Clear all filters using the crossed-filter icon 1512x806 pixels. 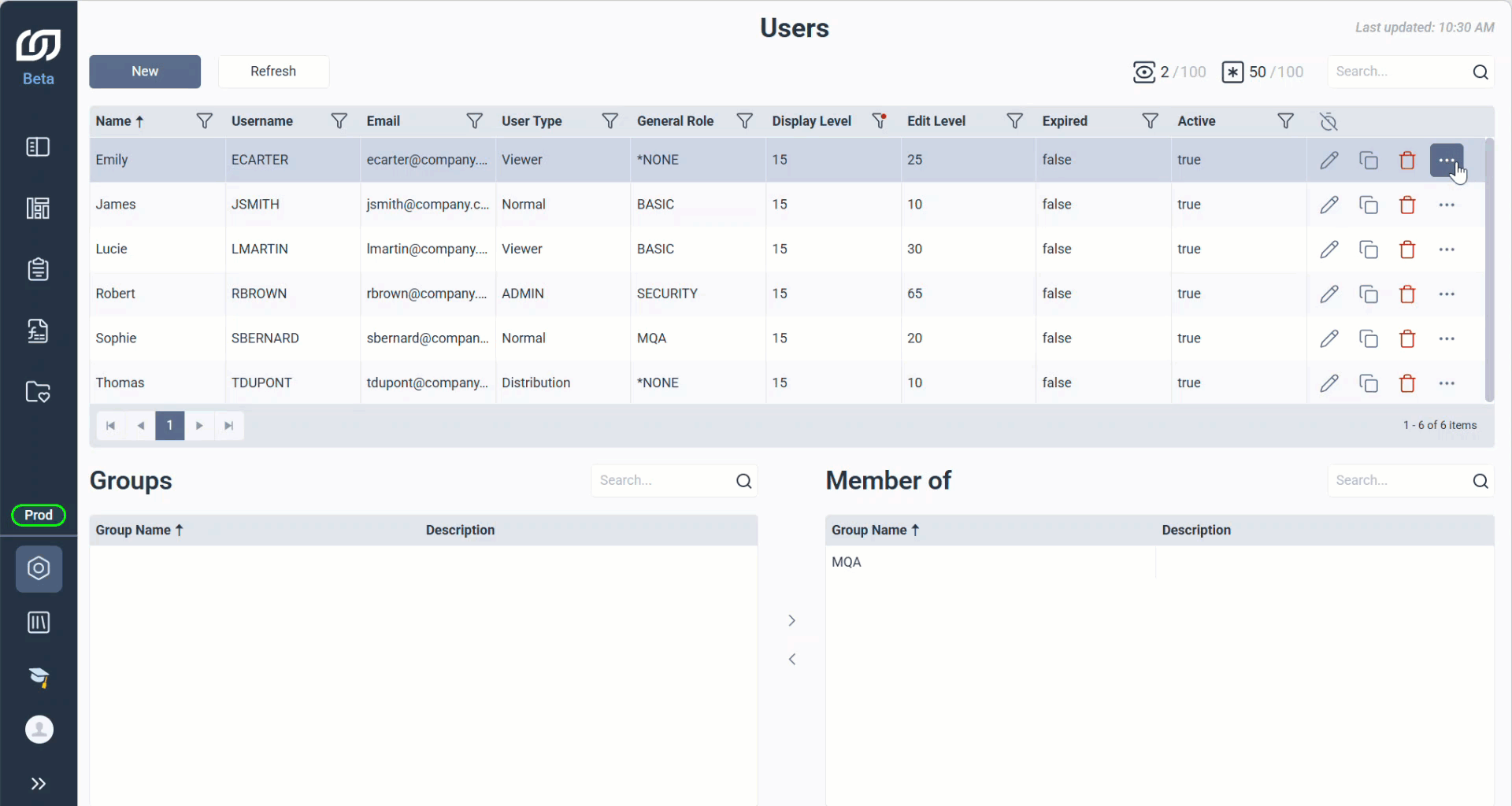pyautogui.click(x=1329, y=121)
